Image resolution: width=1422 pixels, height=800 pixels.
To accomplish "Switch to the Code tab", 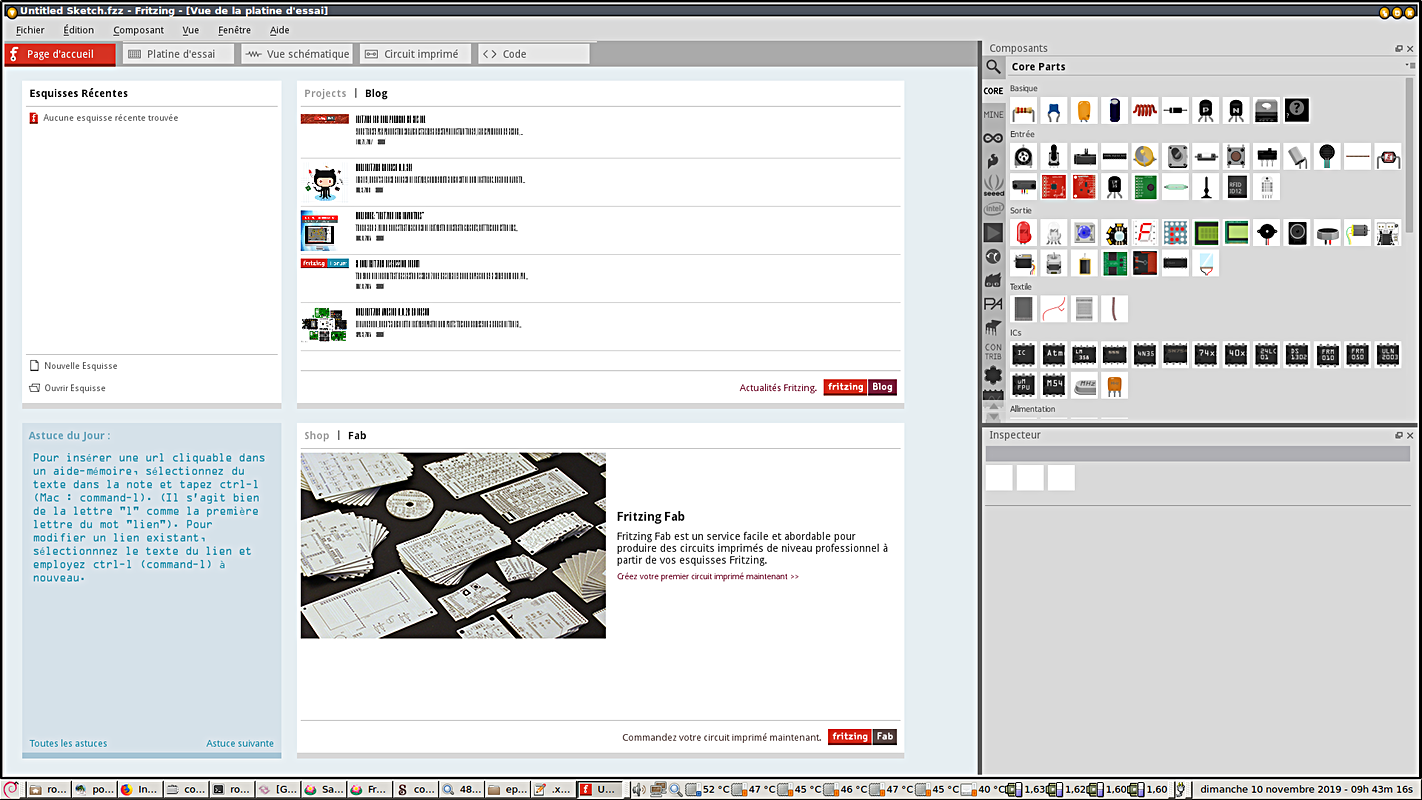I will [534, 54].
